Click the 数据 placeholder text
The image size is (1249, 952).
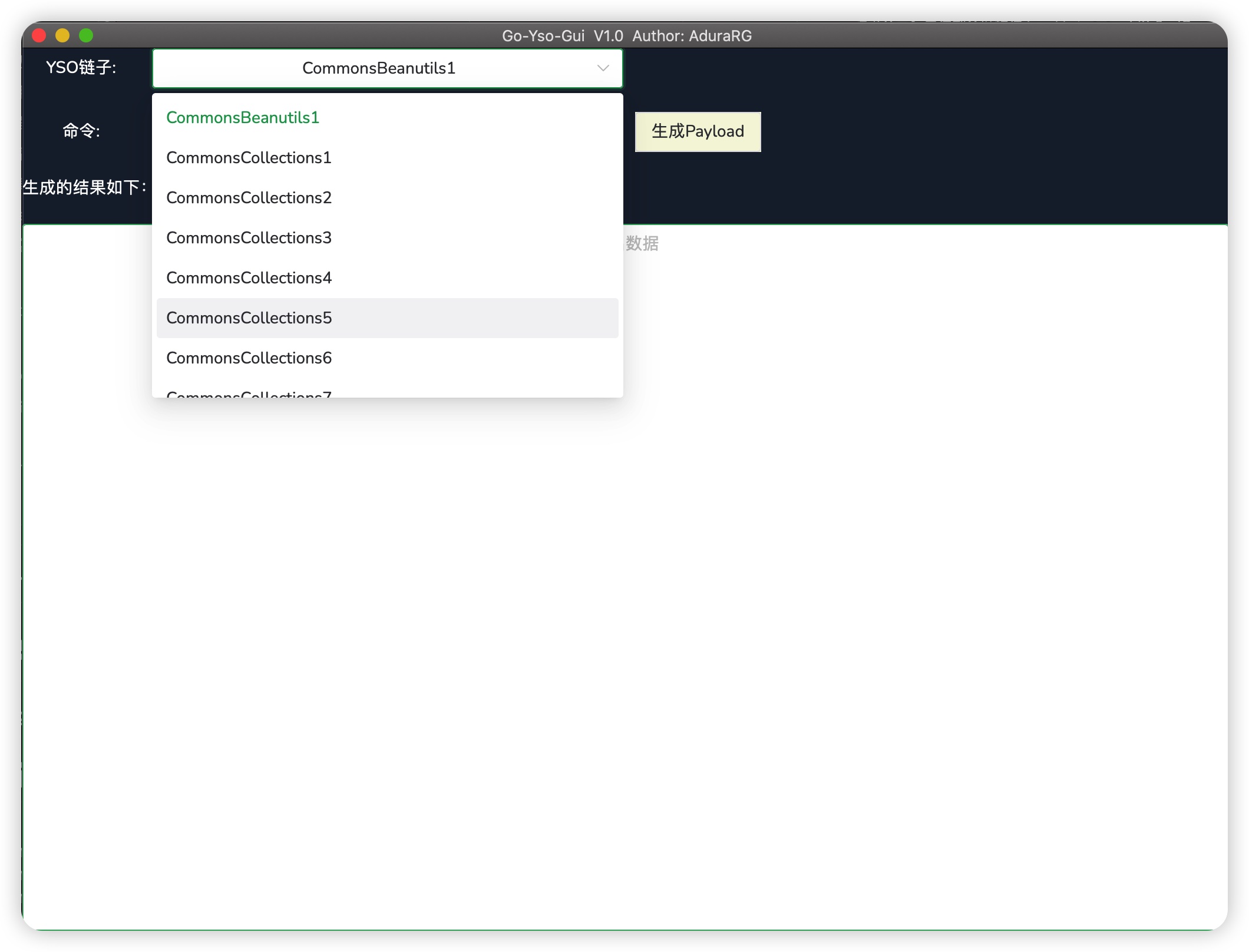[642, 243]
